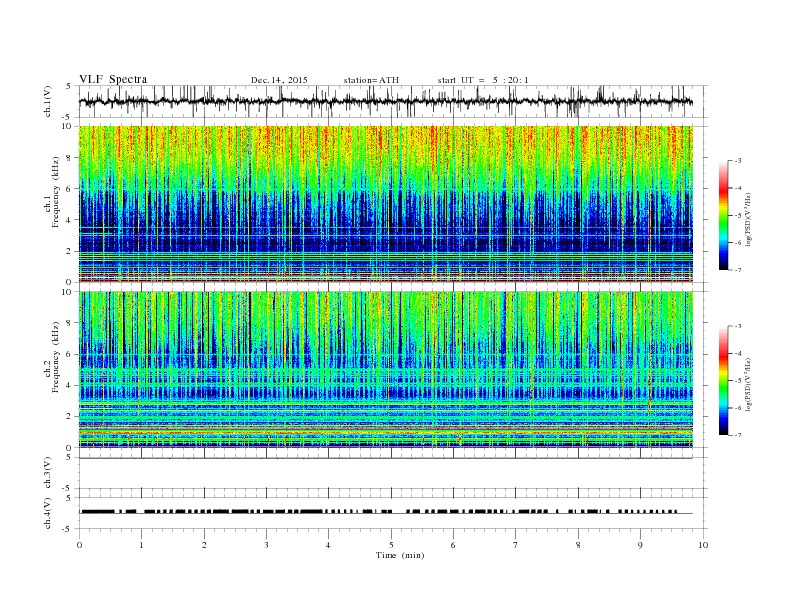Click the '-3' value on ch.1 color scale
The height and width of the screenshot is (612, 792).
(738, 161)
